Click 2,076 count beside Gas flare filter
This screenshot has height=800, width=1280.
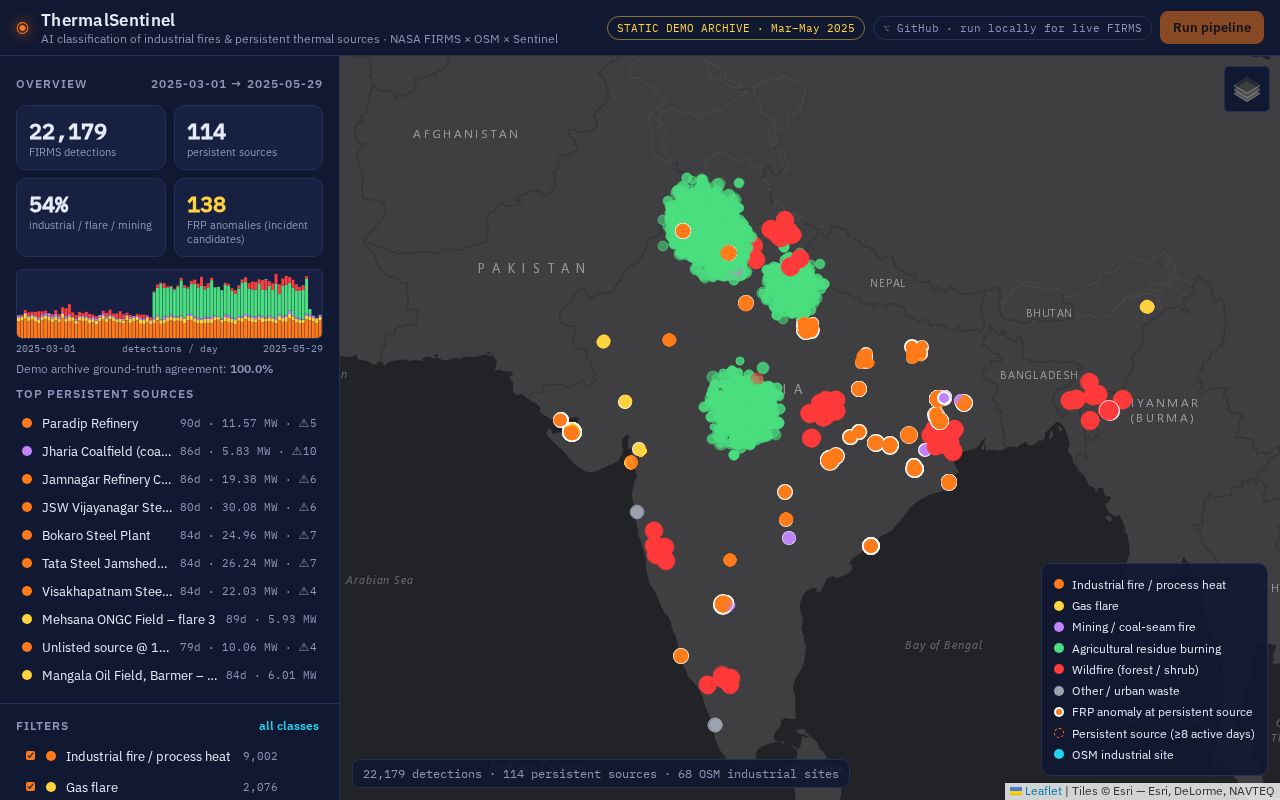pyautogui.click(x=260, y=788)
